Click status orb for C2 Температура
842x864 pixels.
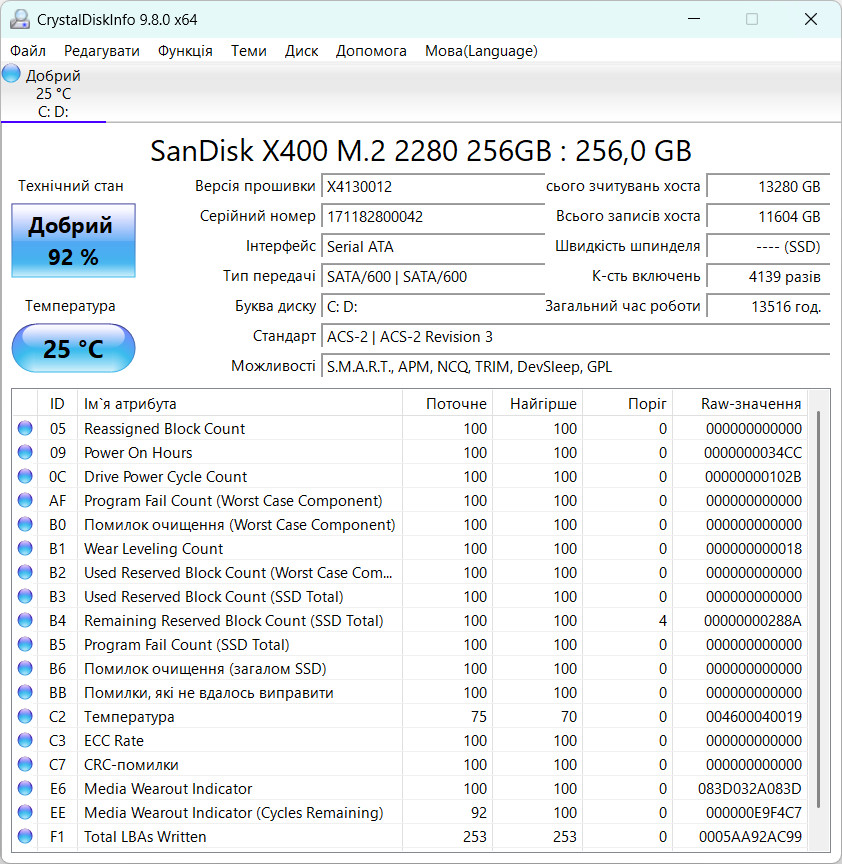point(25,716)
